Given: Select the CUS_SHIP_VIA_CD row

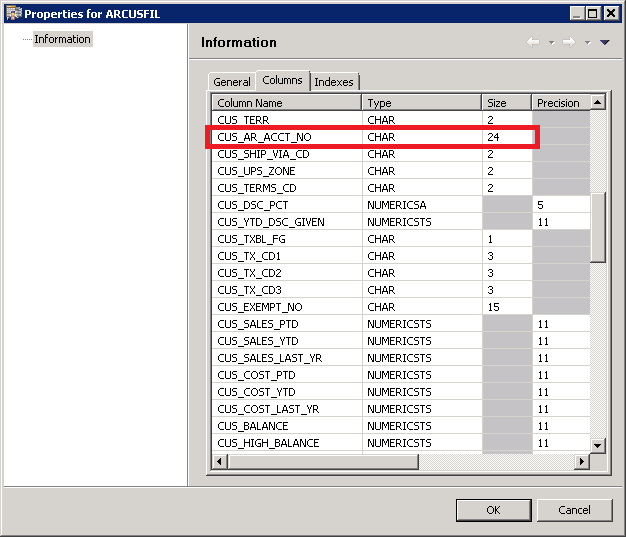Looking at the screenshot, I should click(401, 154).
